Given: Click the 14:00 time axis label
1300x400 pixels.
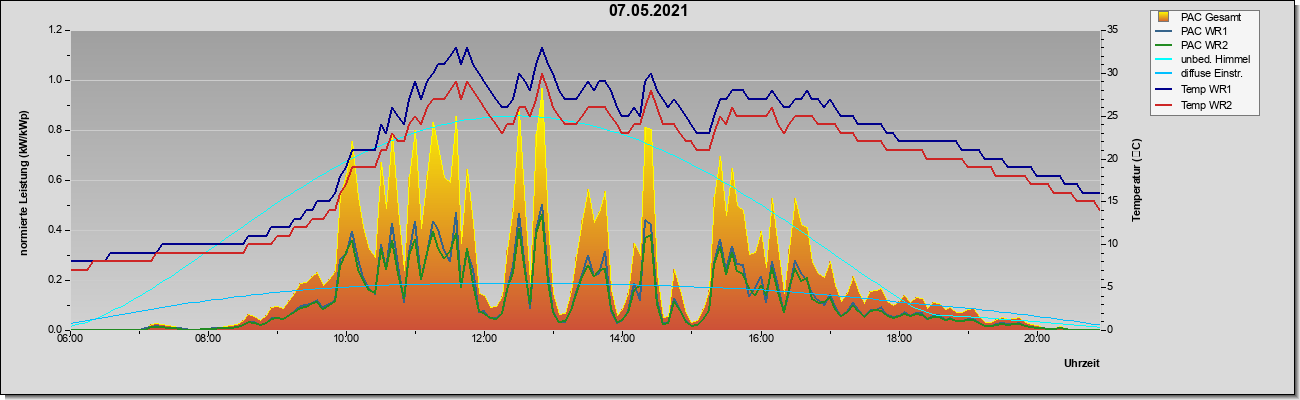Looking at the screenshot, I should point(621,338).
